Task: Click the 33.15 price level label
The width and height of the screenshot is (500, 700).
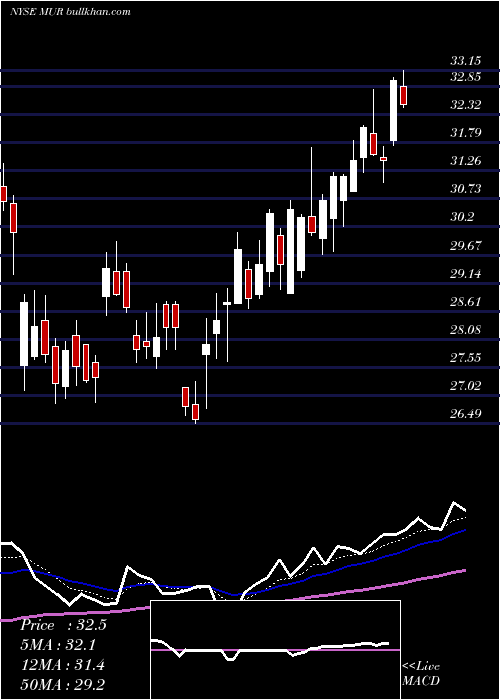Action: coord(465,60)
